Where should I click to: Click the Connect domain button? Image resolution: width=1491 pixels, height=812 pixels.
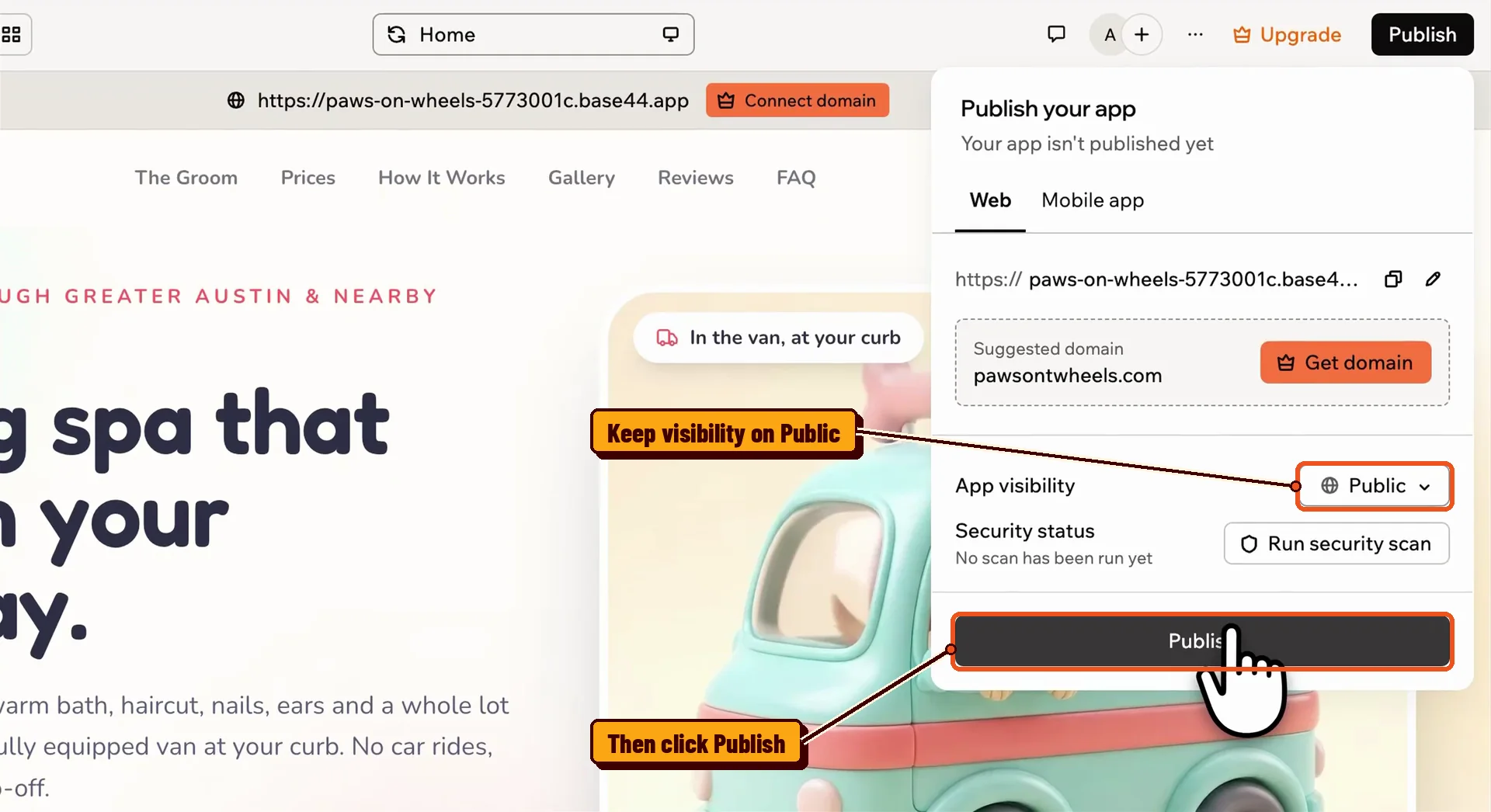pyautogui.click(x=798, y=100)
